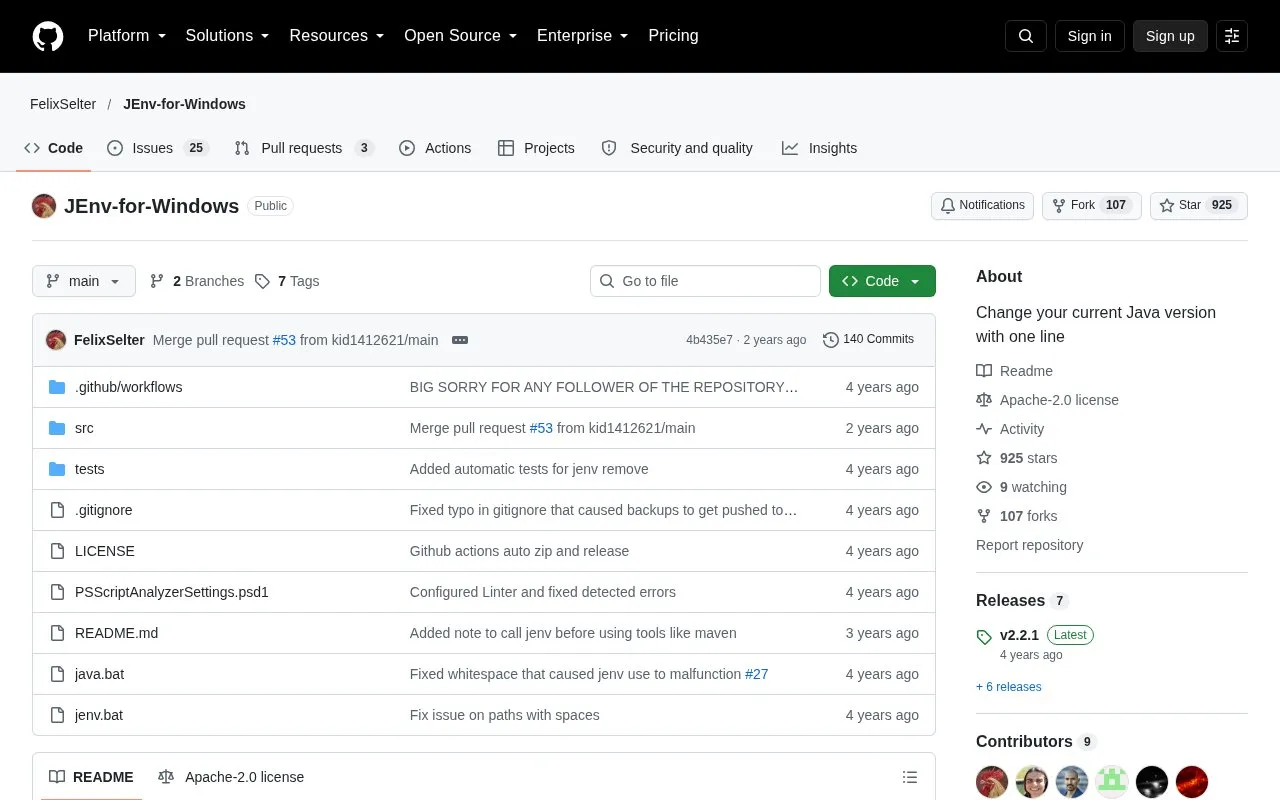Expand the Solutions menu

pyautogui.click(x=228, y=36)
